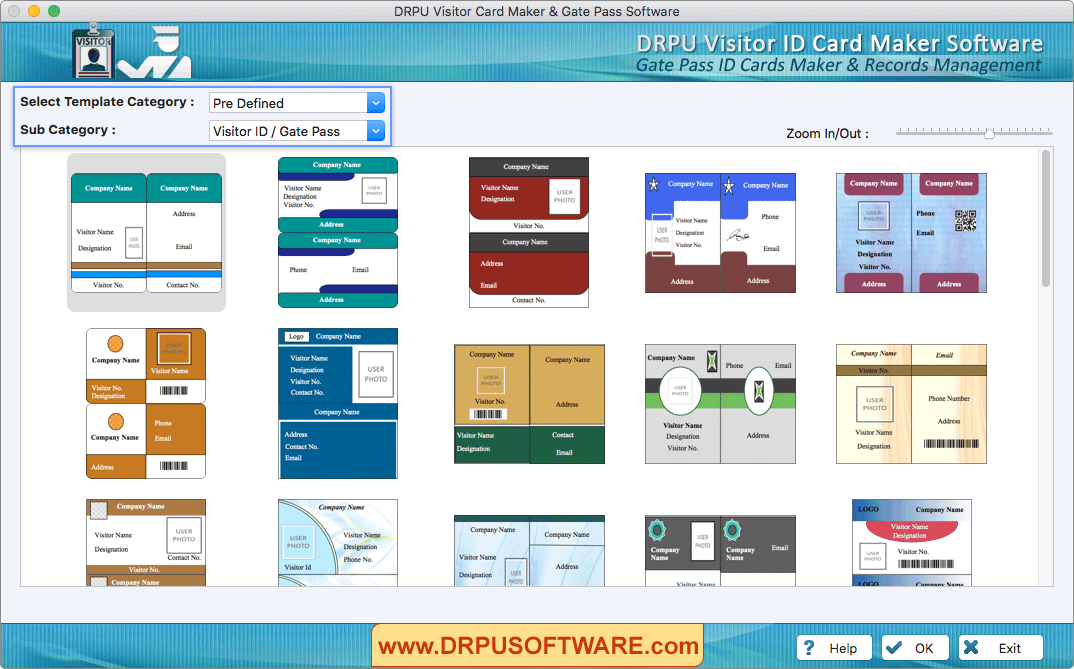Viewport: 1074px width, 669px height.
Task: Choose light blue arc template with Visitor Id
Action: tap(338, 542)
